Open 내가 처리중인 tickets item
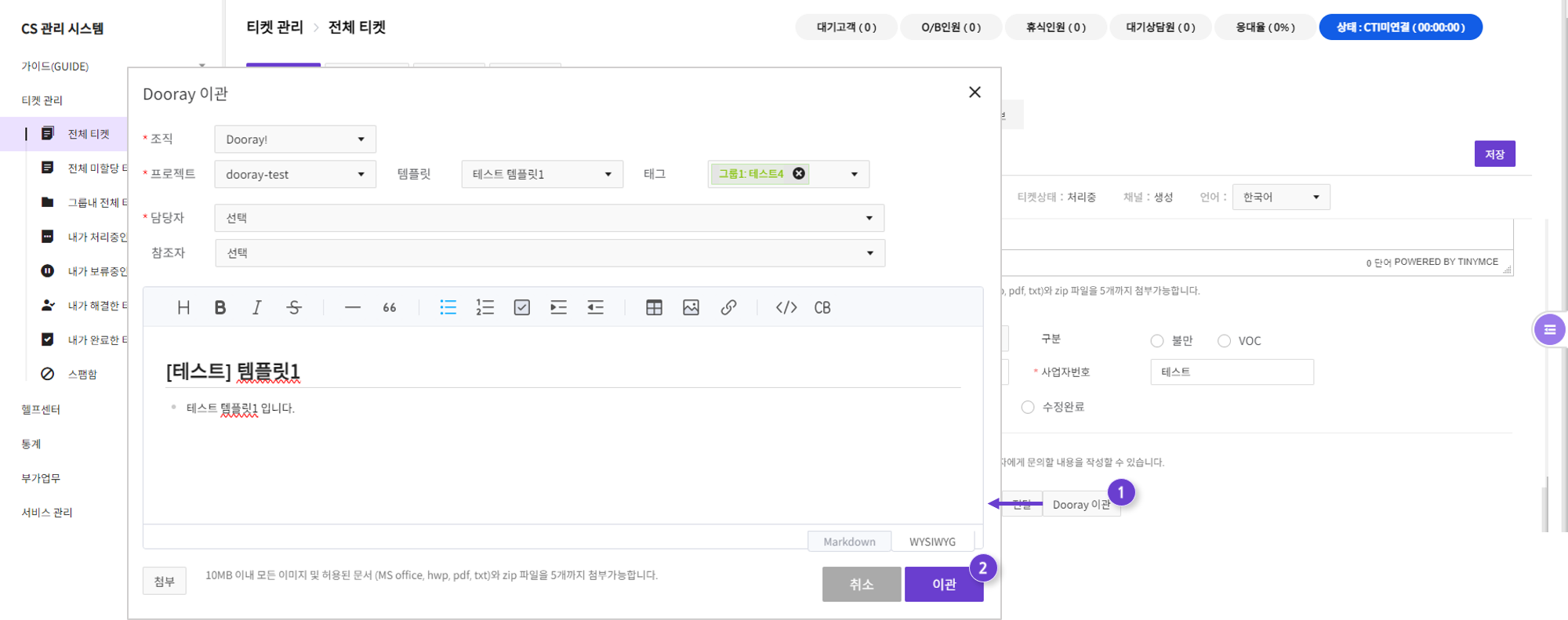This screenshot has width=1568, height=620. 84,237
